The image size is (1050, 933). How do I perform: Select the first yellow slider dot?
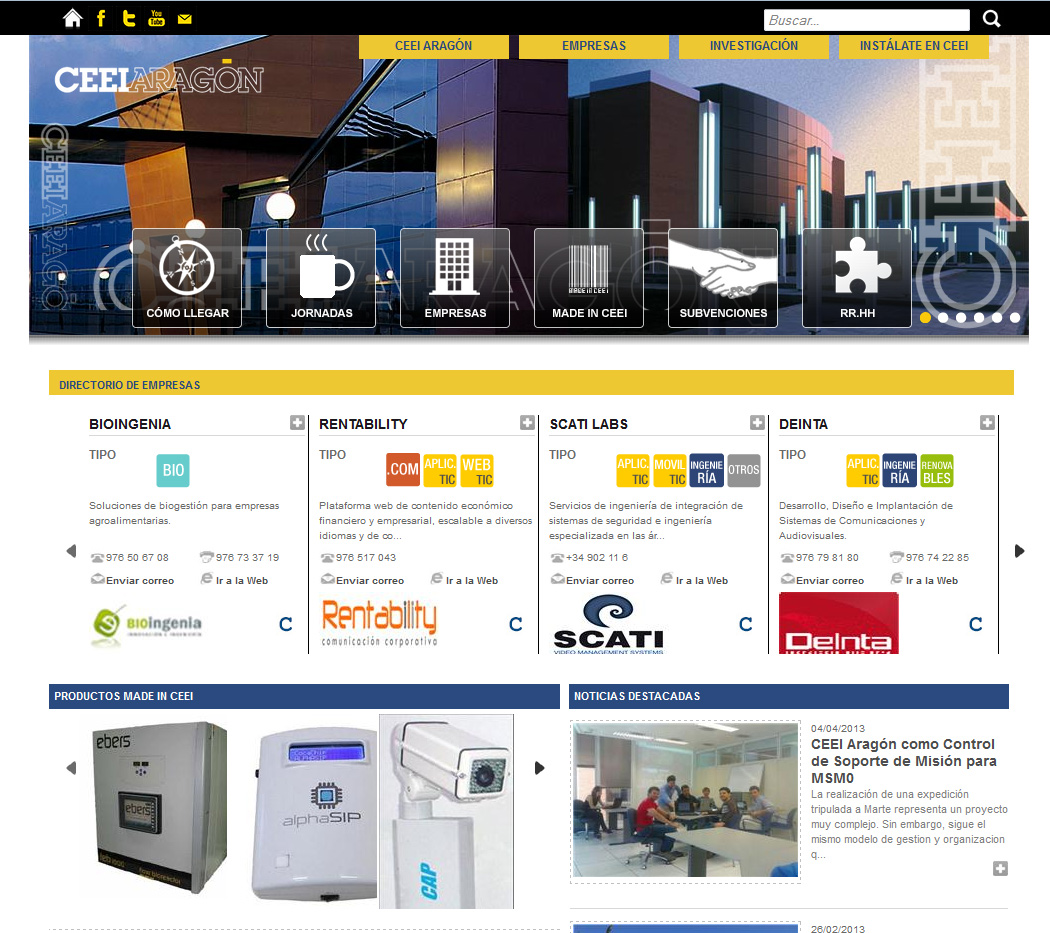tap(925, 317)
